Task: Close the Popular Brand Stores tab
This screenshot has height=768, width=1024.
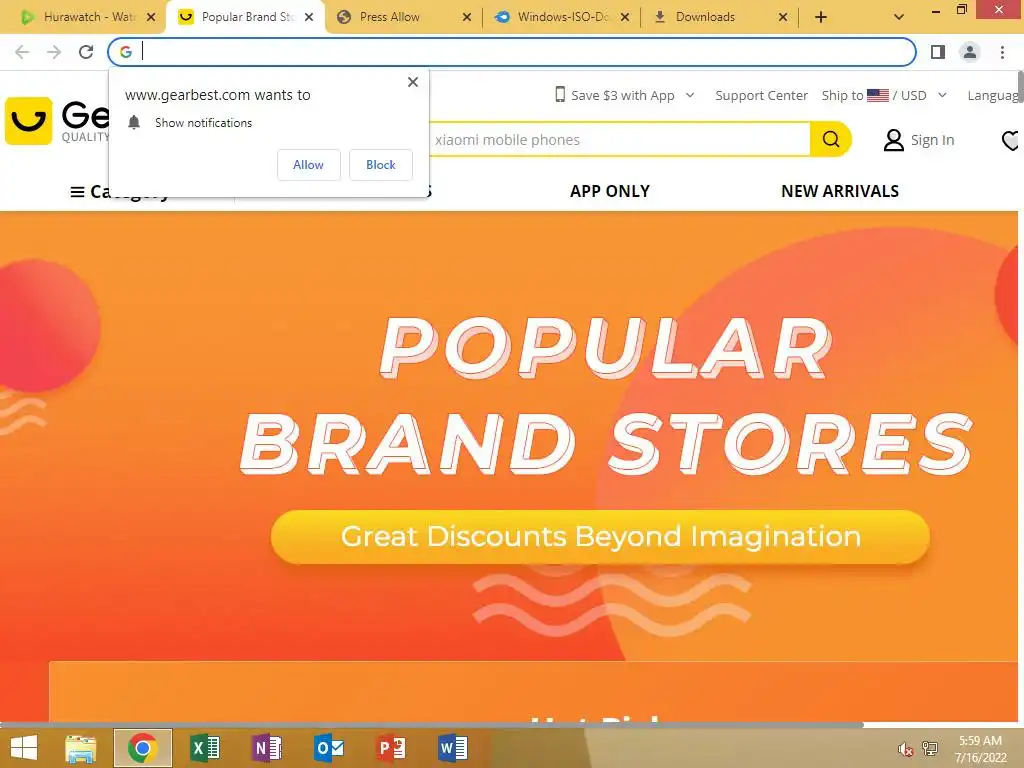Action: (x=309, y=18)
